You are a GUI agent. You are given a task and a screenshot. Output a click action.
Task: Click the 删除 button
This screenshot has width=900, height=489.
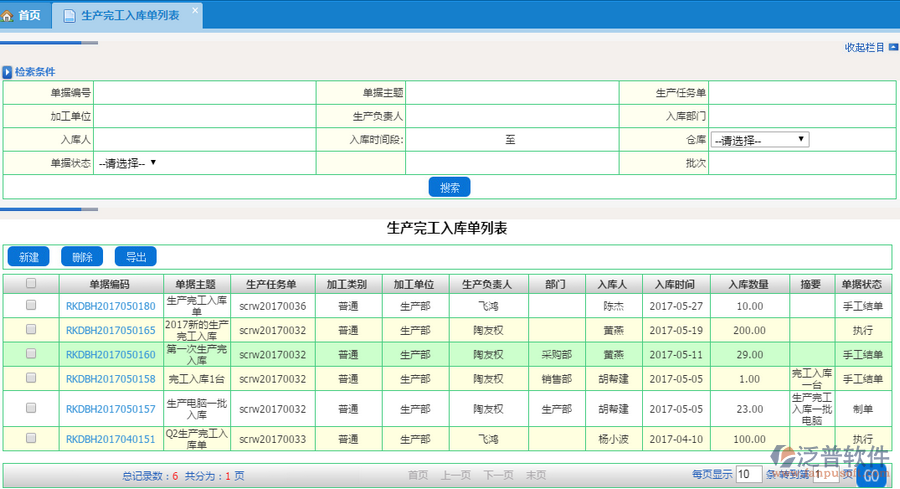(82, 257)
